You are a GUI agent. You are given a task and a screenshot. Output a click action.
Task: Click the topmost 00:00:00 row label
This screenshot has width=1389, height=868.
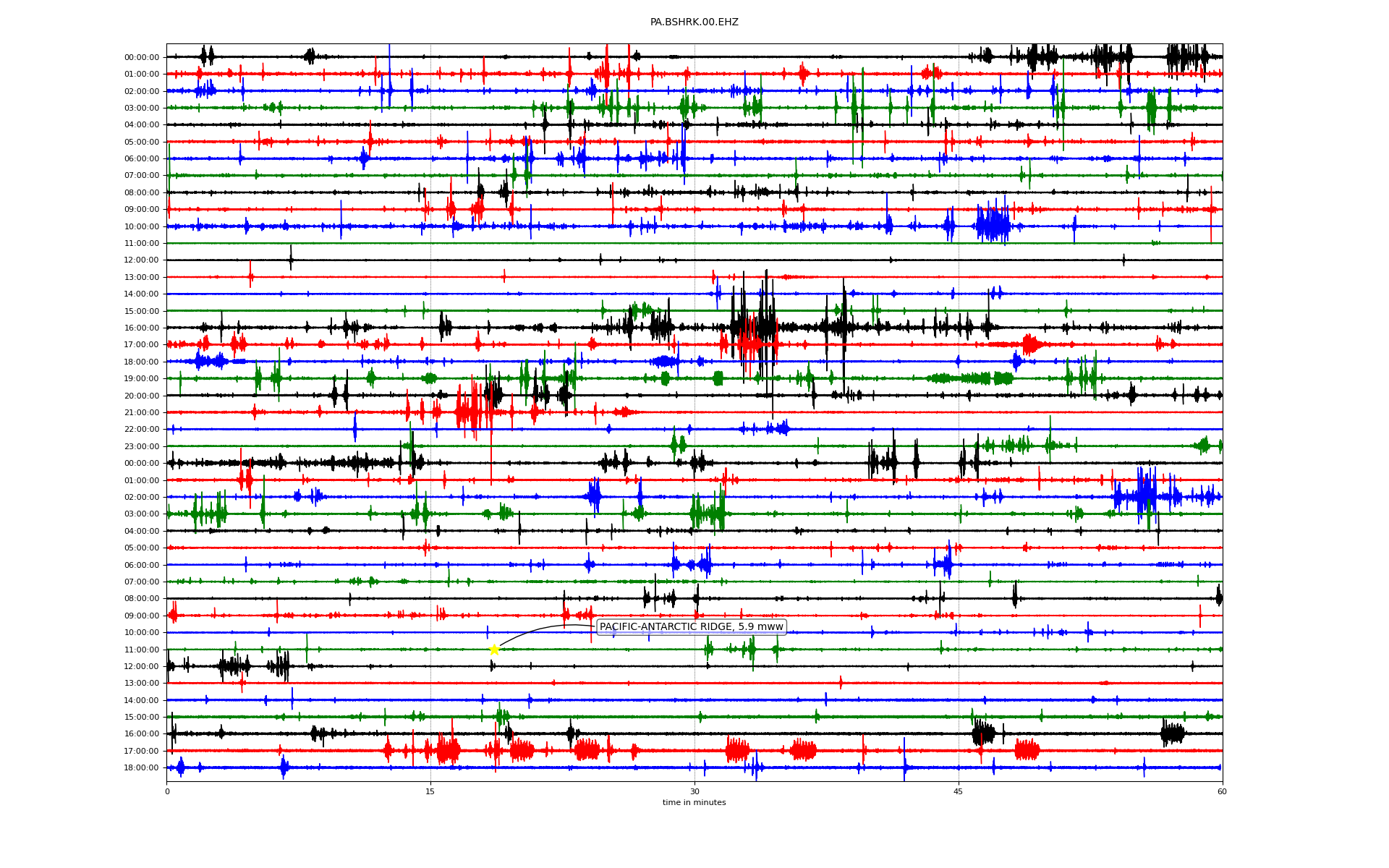(142, 58)
